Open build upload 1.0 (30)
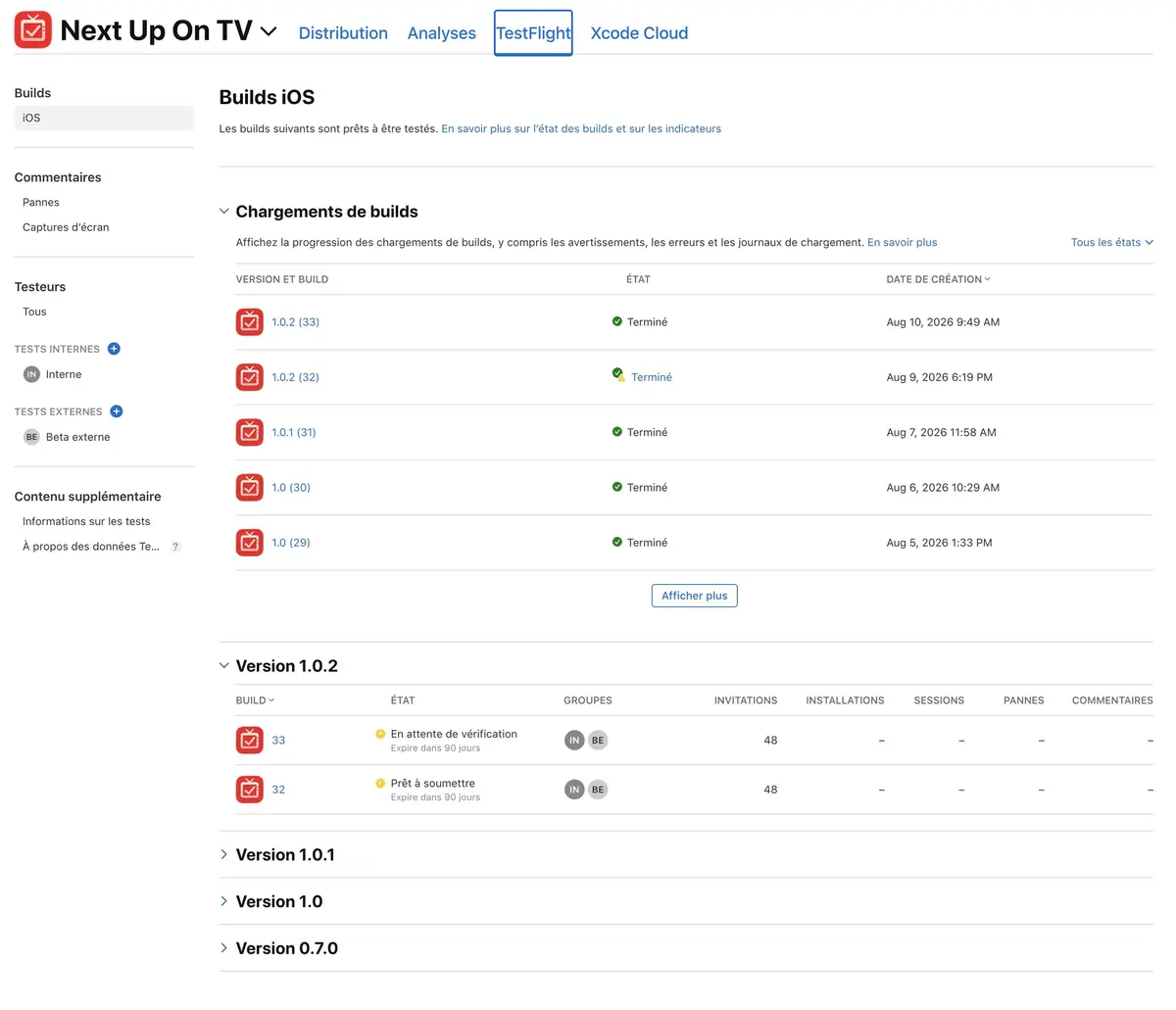Viewport: 1176px width, 1010px height. 291,487
